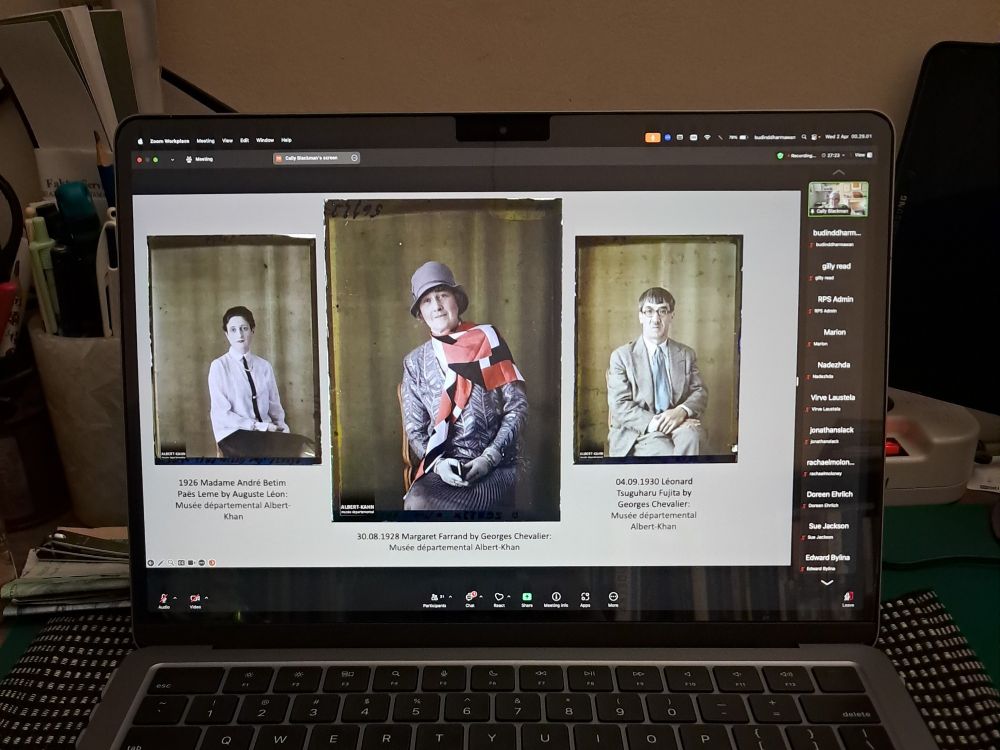Open the More options menu
Screen dimensions: 1000x750
click(x=613, y=599)
